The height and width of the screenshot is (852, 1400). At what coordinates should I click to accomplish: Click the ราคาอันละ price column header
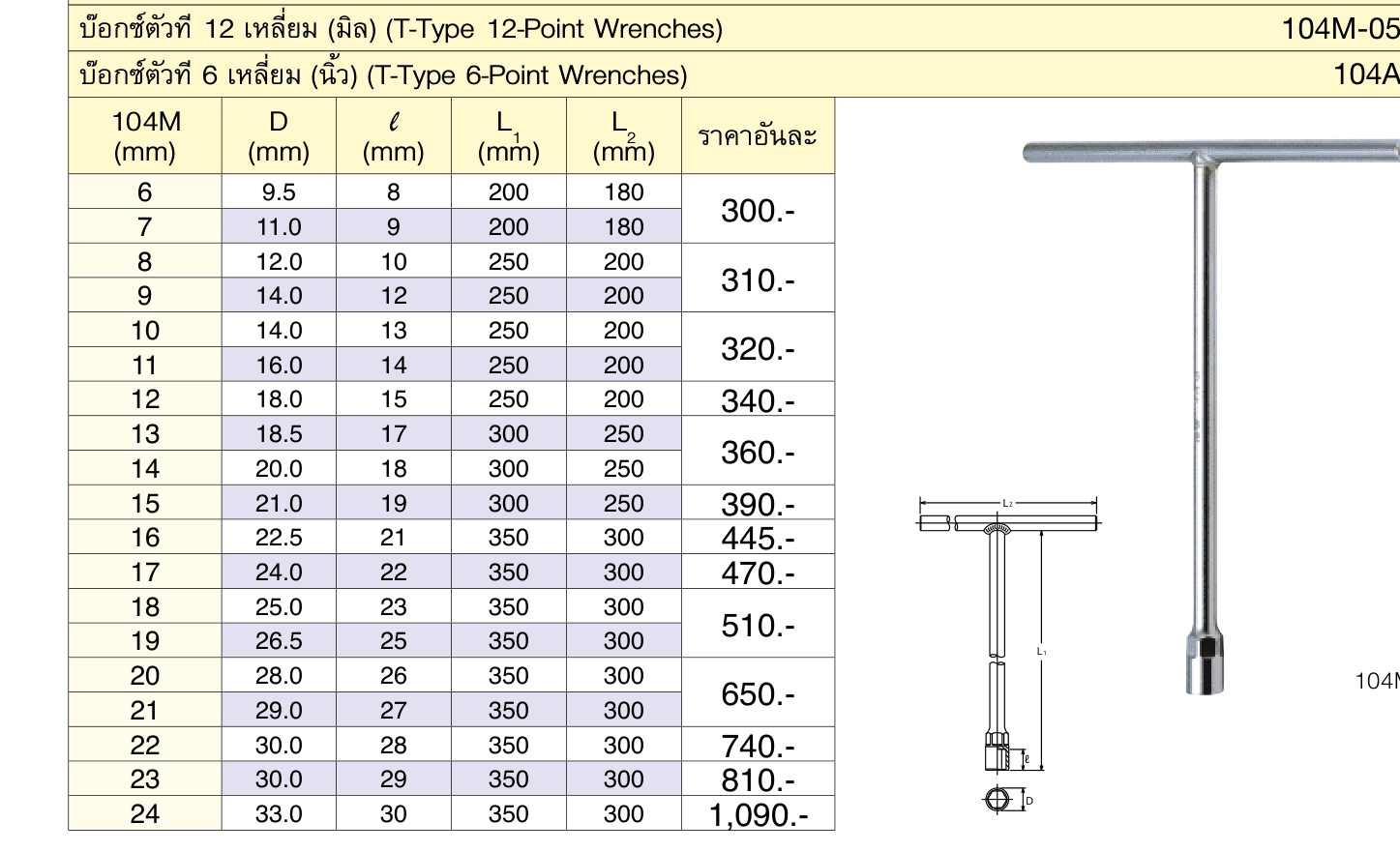(x=758, y=136)
